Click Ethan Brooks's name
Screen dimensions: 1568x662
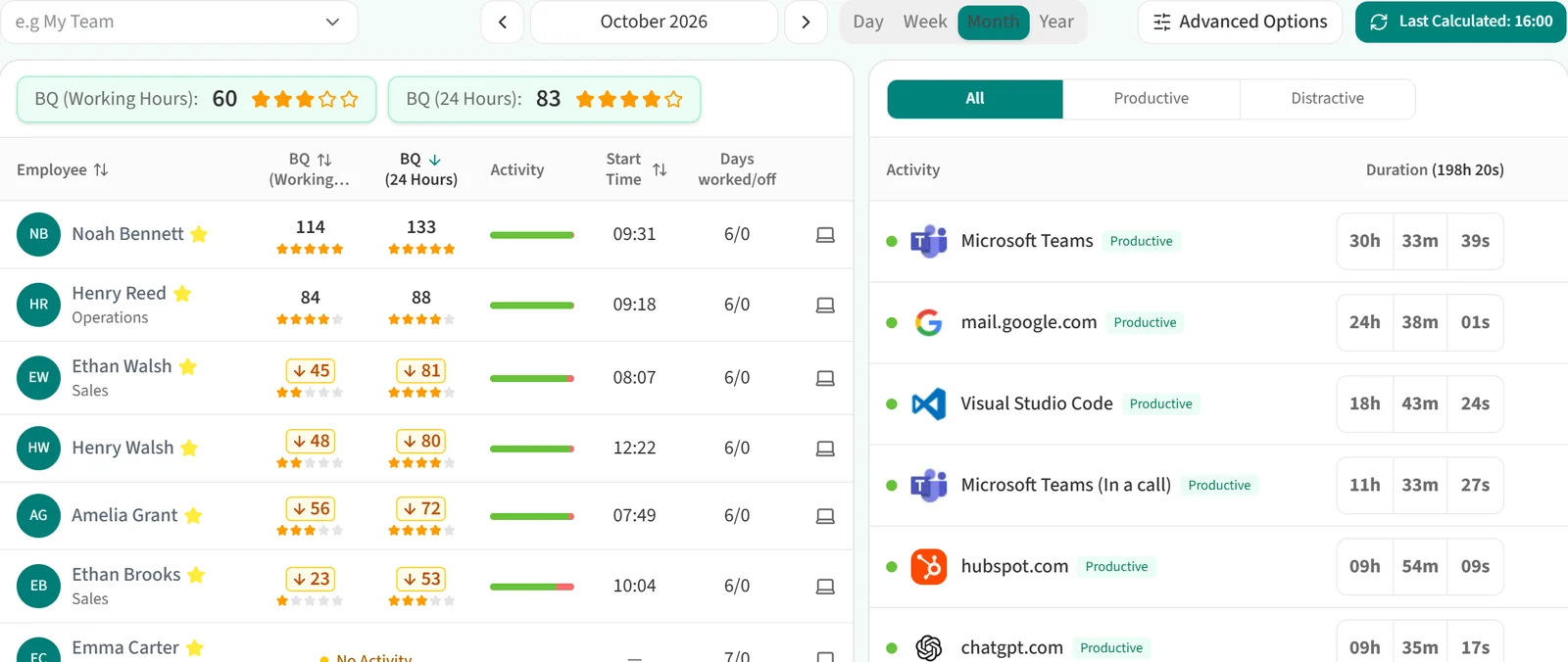(125, 575)
